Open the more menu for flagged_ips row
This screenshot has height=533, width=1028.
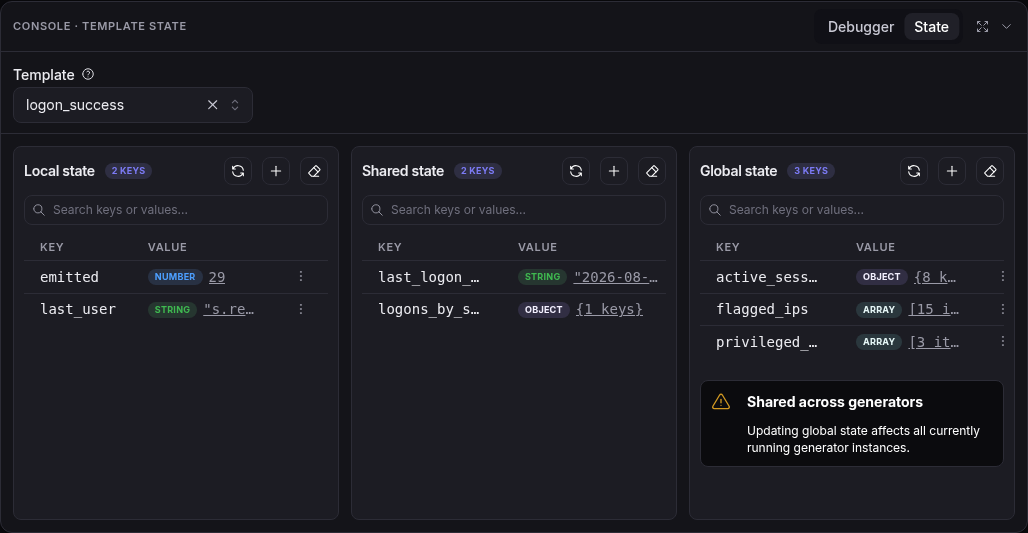click(x=1002, y=309)
